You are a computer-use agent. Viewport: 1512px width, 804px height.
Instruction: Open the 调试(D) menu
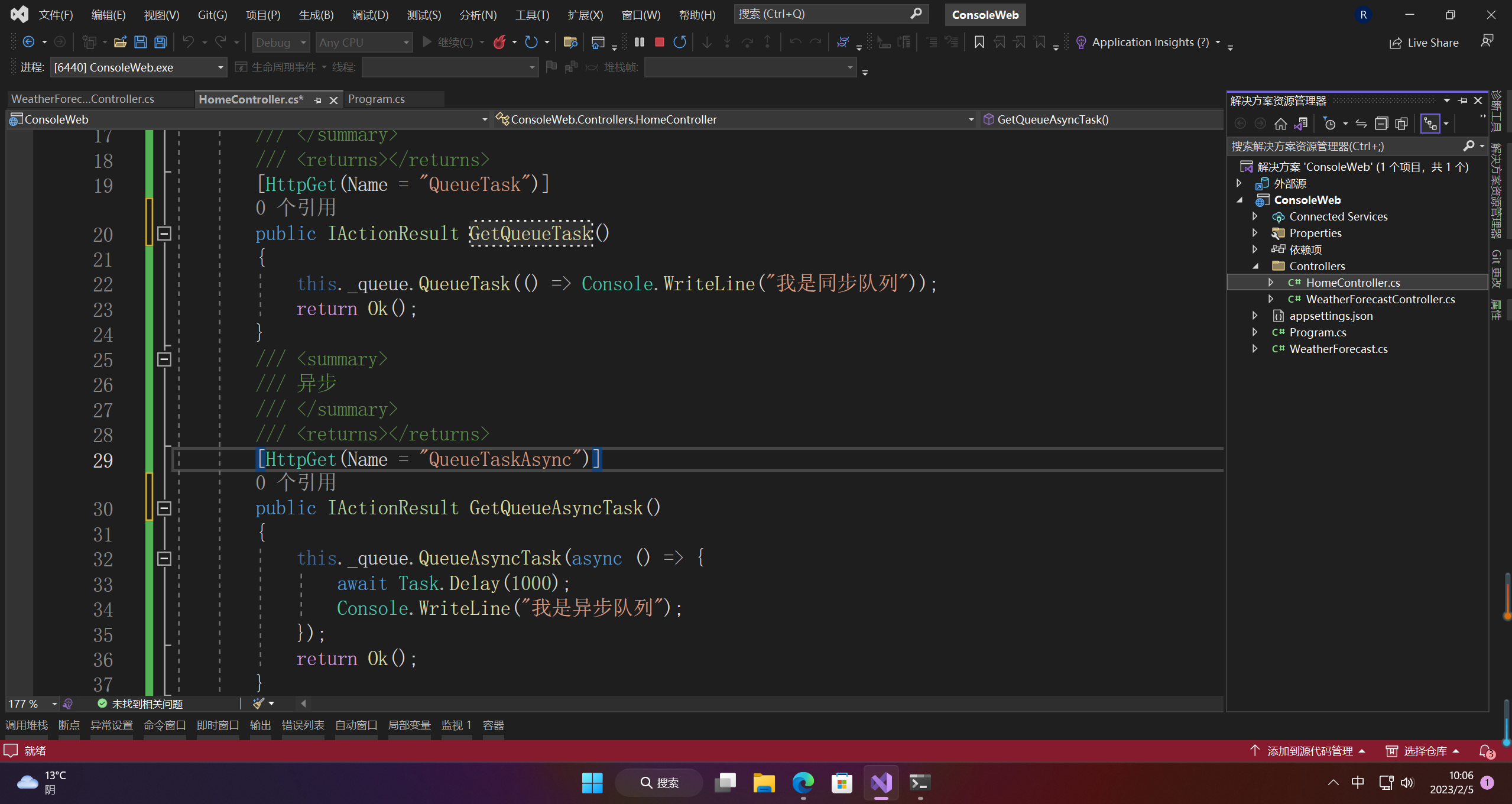pyautogui.click(x=370, y=15)
